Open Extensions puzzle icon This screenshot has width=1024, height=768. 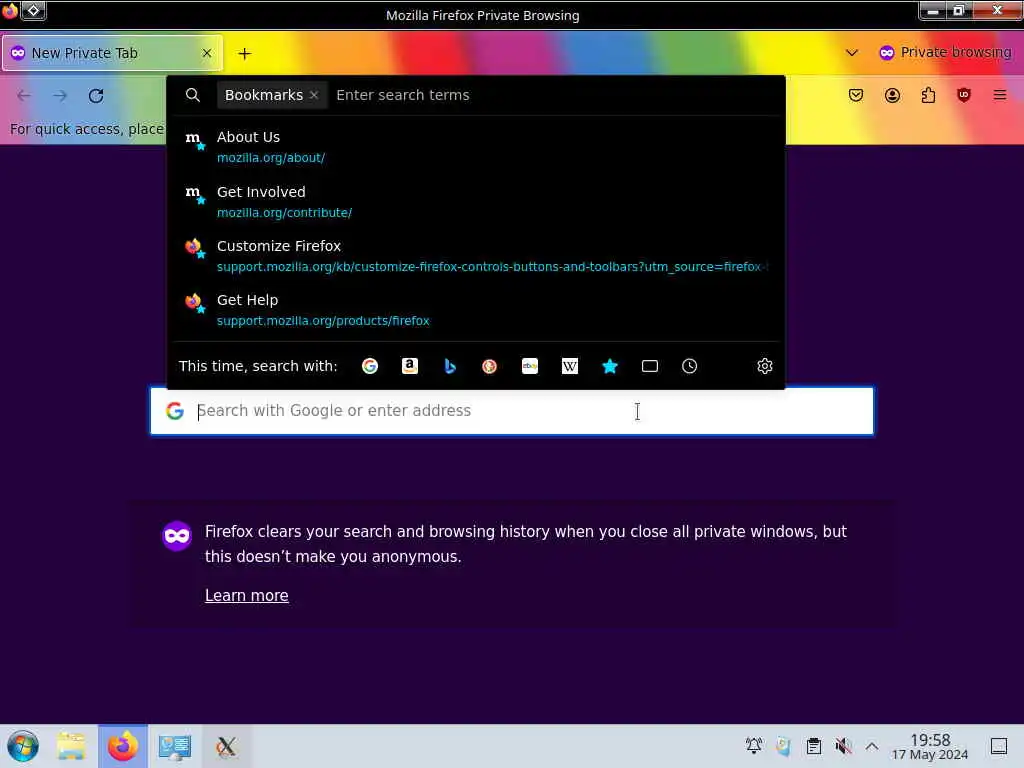tap(928, 95)
